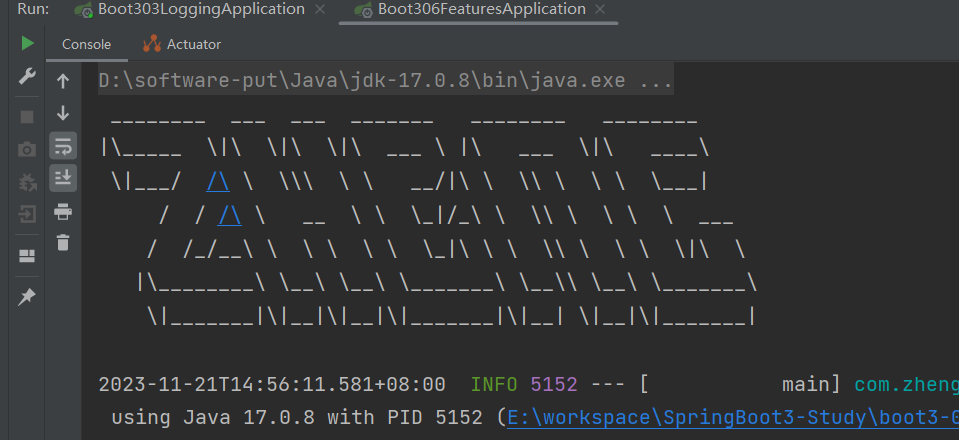
Task: Click the down arrow stack trace icon
Action: point(63,113)
